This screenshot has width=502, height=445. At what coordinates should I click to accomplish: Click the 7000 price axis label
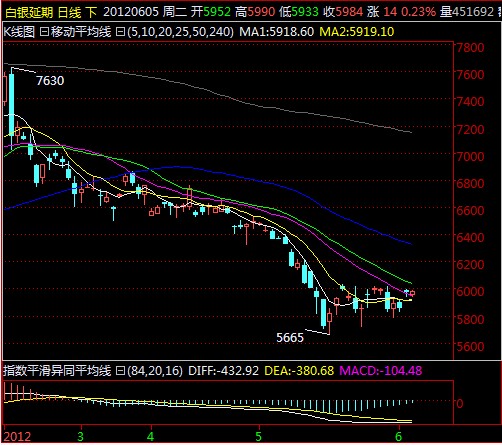pyautogui.click(x=470, y=156)
